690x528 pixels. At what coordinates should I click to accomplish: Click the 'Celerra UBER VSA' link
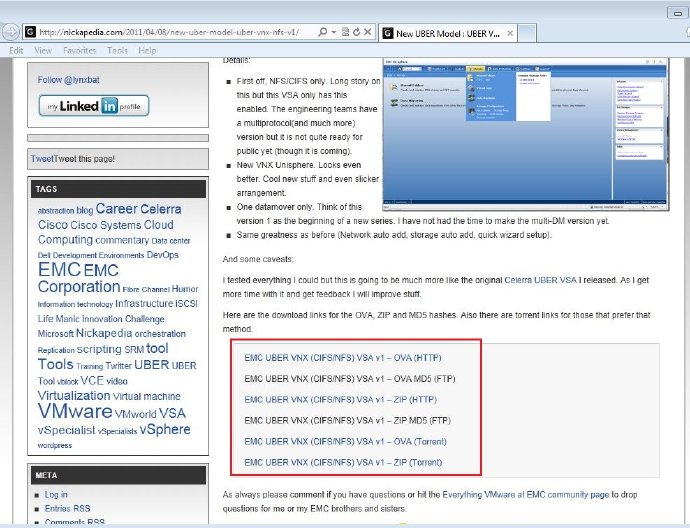[x=540, y=280]
